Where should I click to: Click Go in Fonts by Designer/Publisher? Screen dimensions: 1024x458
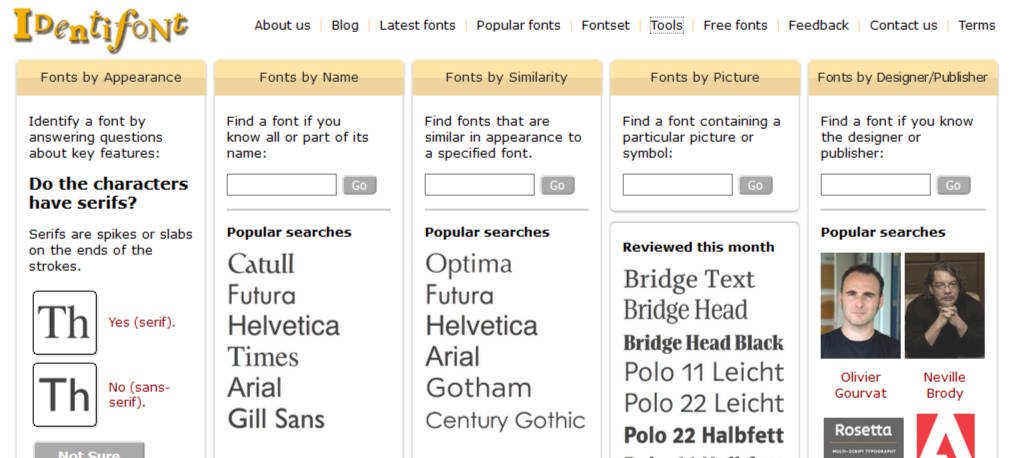(x=953, y=186)
